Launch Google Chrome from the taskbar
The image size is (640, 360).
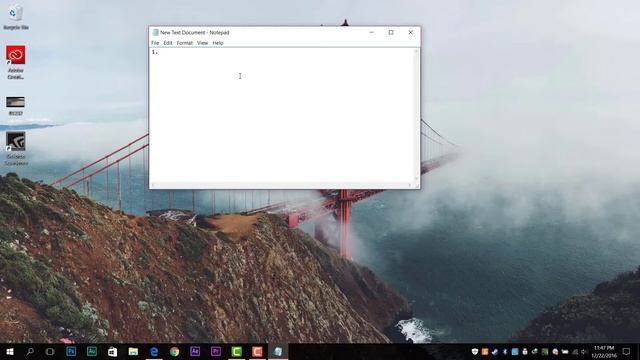pyautogui.click(x=175, y=351)
